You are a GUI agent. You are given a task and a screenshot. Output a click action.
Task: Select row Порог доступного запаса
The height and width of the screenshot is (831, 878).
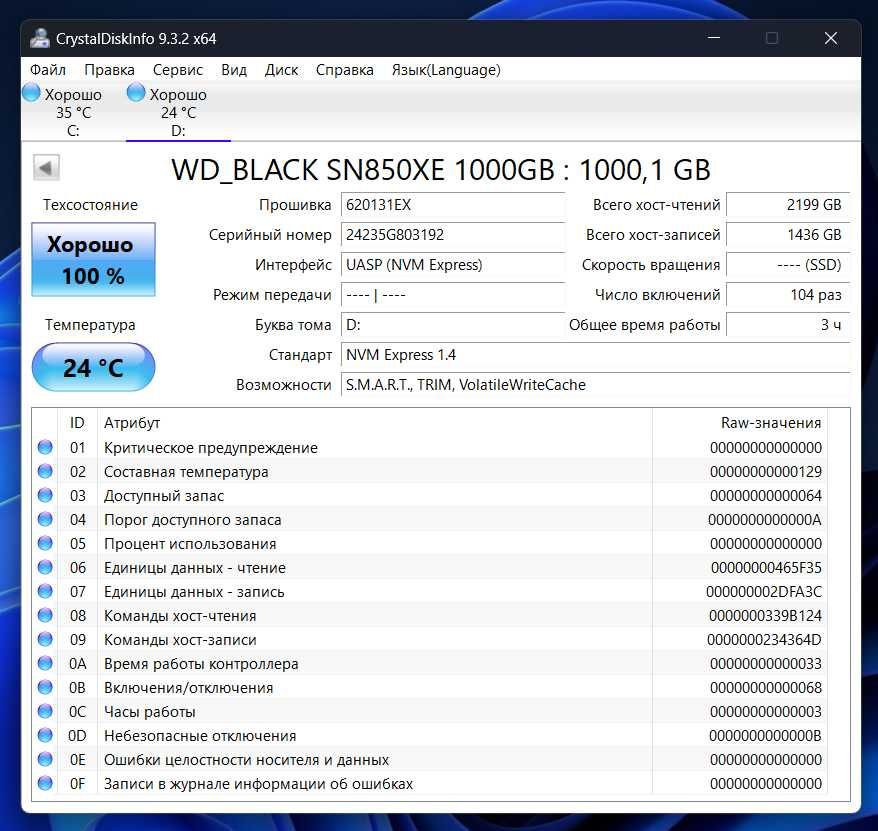(x=430, y=520)
